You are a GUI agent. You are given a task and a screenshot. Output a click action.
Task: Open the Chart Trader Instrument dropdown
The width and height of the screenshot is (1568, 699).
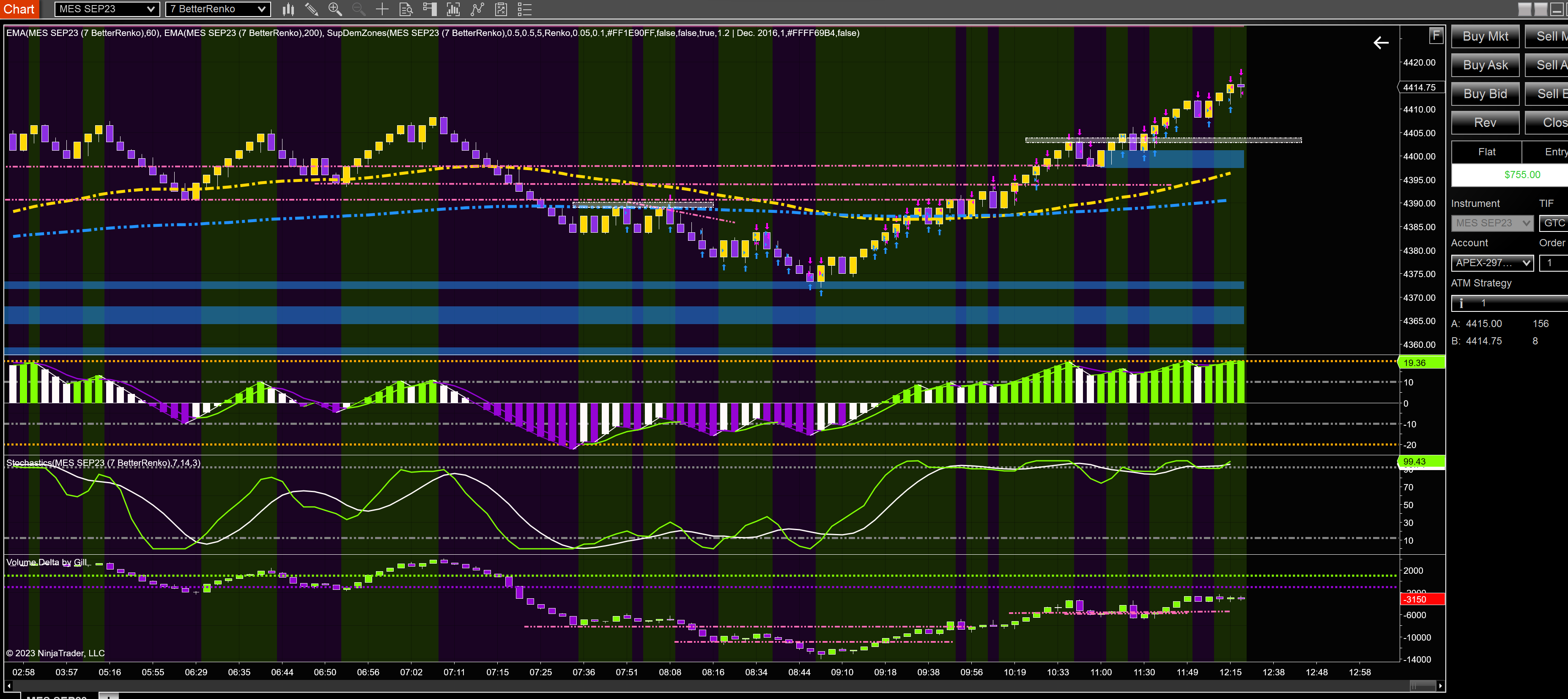pyautogui.click(x=1492, y=223)
